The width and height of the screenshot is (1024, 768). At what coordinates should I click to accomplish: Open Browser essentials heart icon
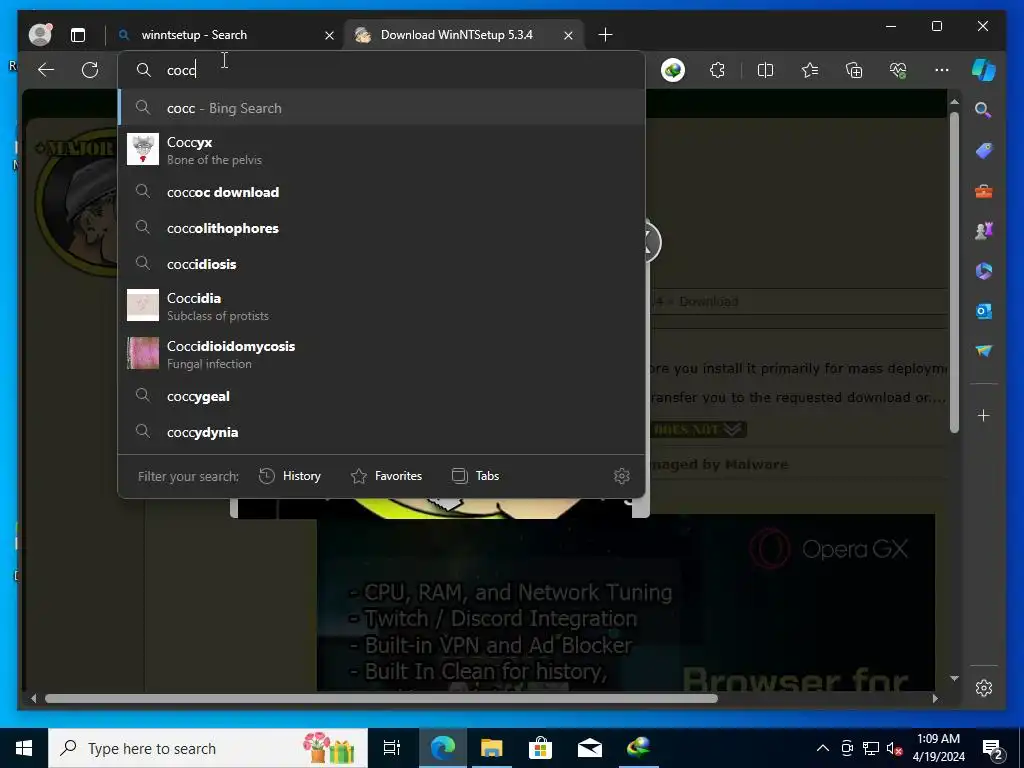click(x=898, y=70)
